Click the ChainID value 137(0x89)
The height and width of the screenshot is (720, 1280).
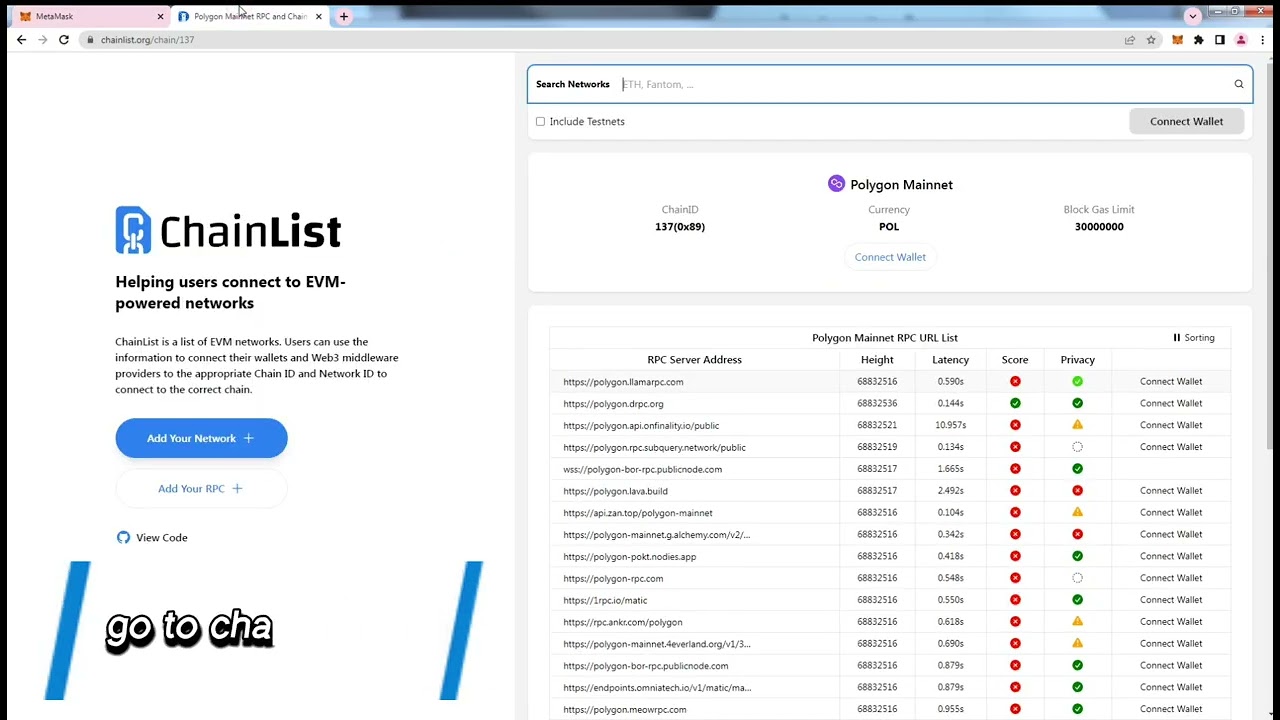(680, 227)
